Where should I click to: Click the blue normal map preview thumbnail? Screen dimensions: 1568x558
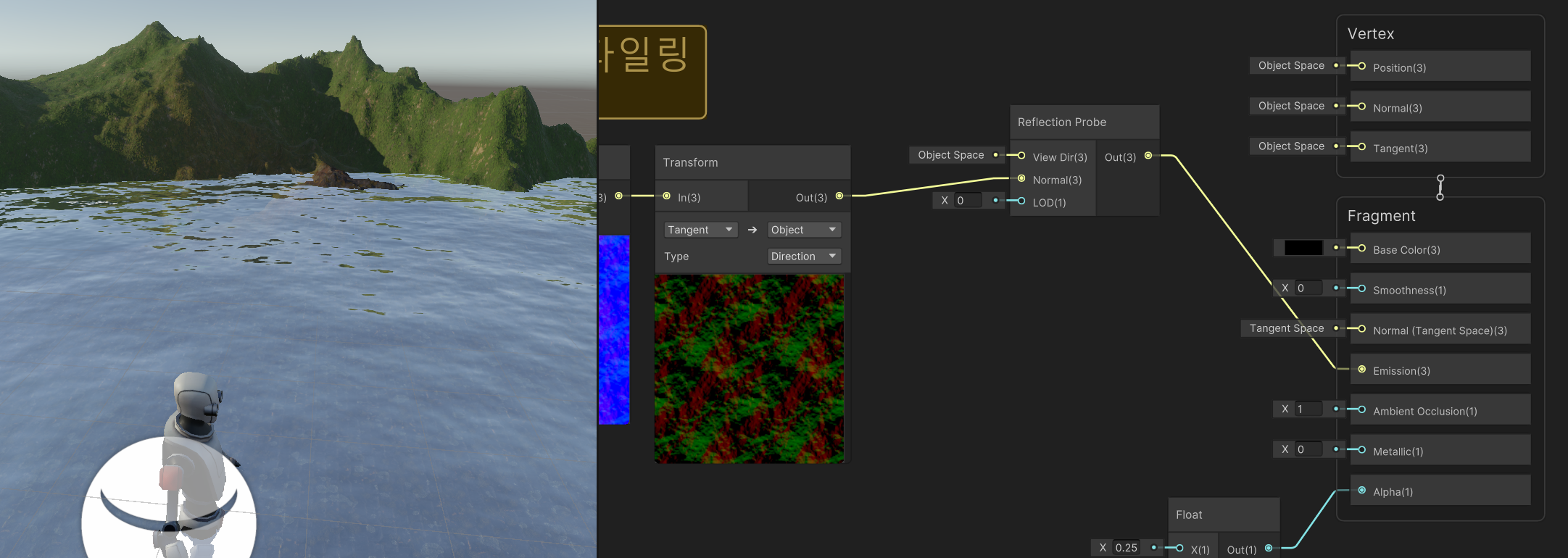pos(614,330)
